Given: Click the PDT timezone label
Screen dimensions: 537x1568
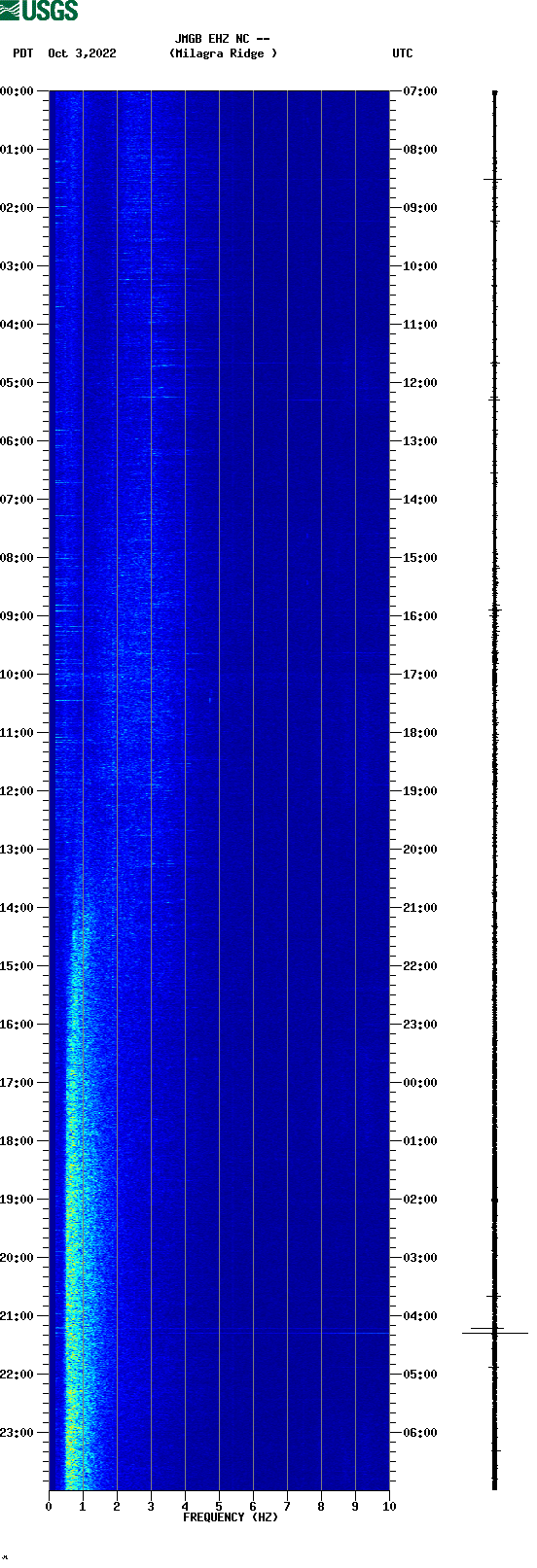Looking at the screenshot, I should (23, 53).
